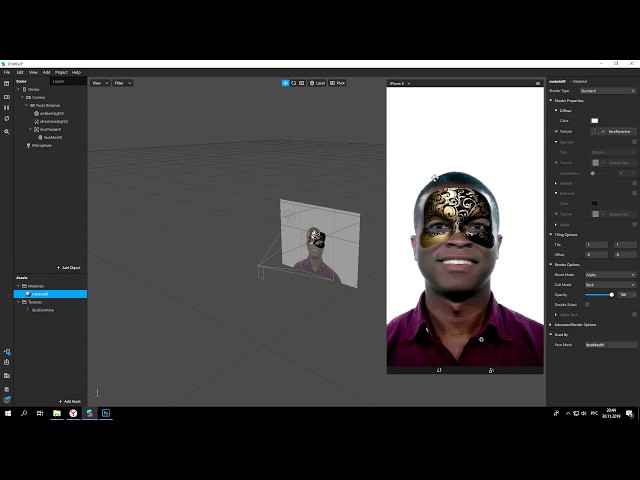640x480 pixels.
Task: Click the restart icon in left toolbar
Action: (7, 118)
